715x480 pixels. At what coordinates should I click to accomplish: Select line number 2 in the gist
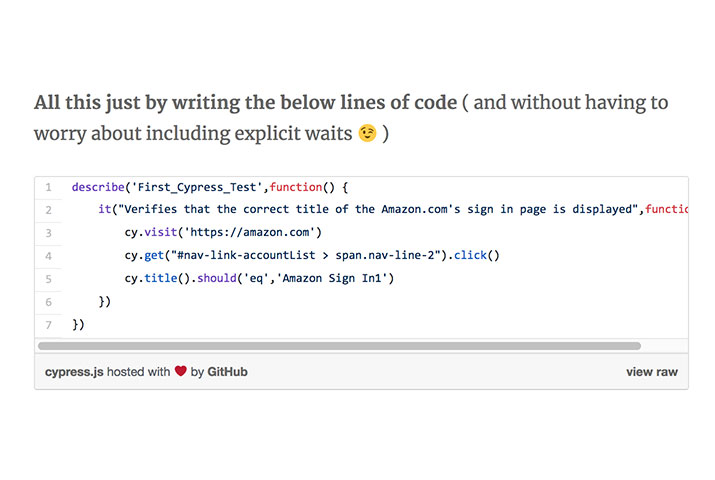(48, 210)
